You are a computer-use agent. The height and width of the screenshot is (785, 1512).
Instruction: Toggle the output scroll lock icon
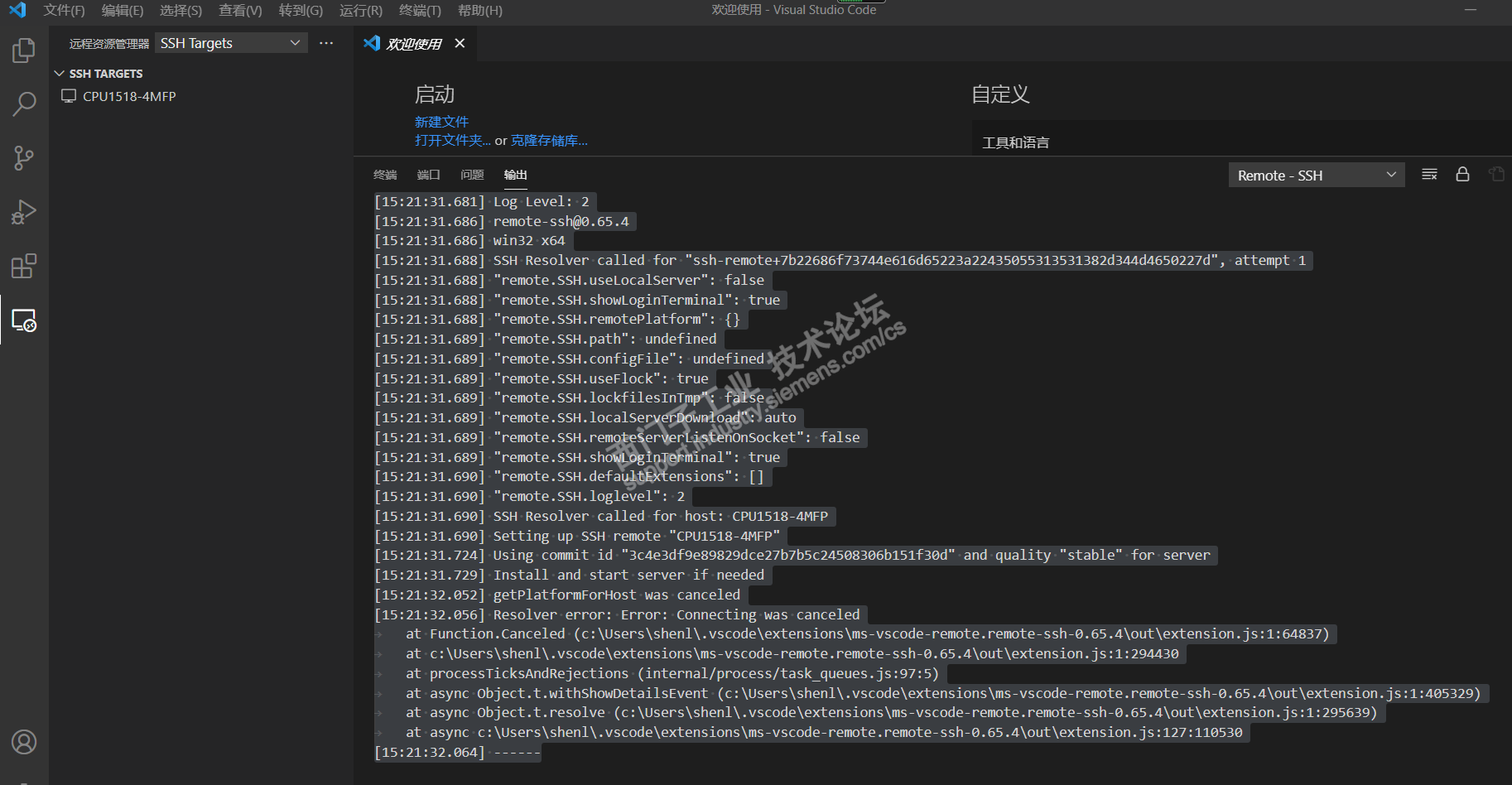[1463, 175]
